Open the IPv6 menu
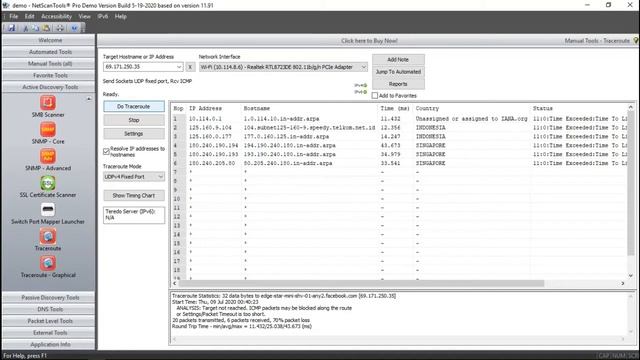Screen dimensions: 640x360 coord(103,16)
